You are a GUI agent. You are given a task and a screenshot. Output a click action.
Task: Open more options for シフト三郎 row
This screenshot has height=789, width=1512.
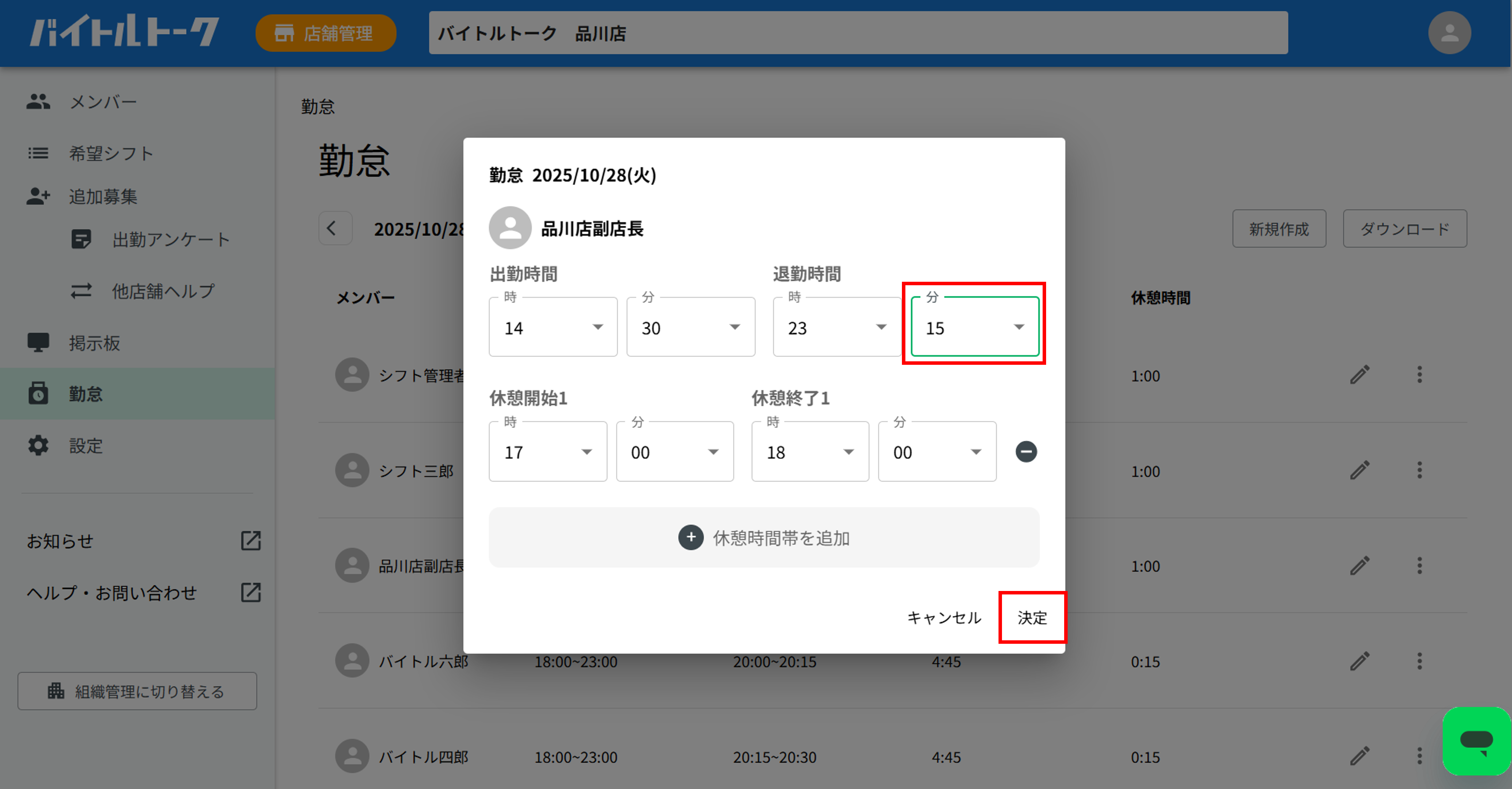tap(1419, 470)
